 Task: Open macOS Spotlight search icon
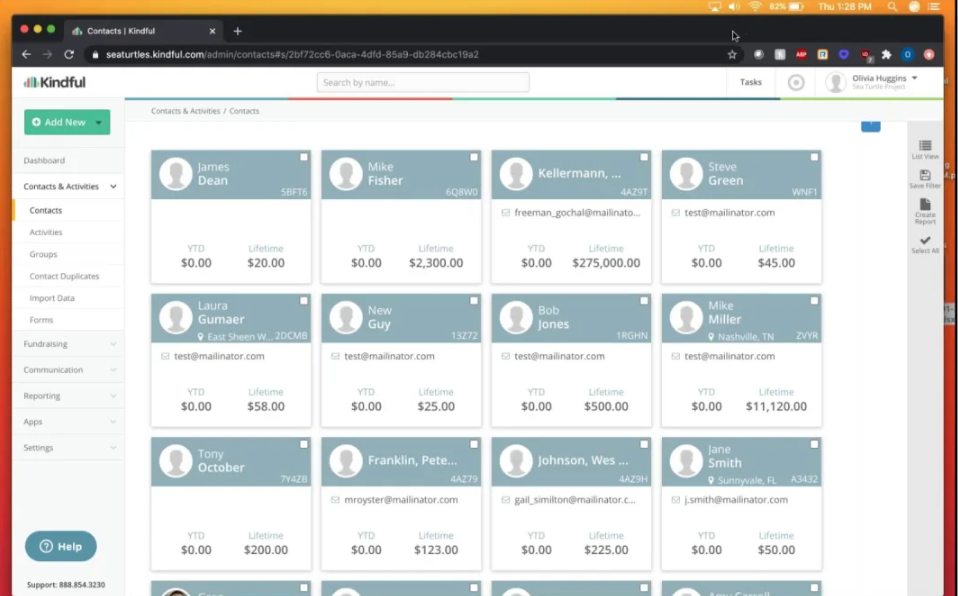892,7
